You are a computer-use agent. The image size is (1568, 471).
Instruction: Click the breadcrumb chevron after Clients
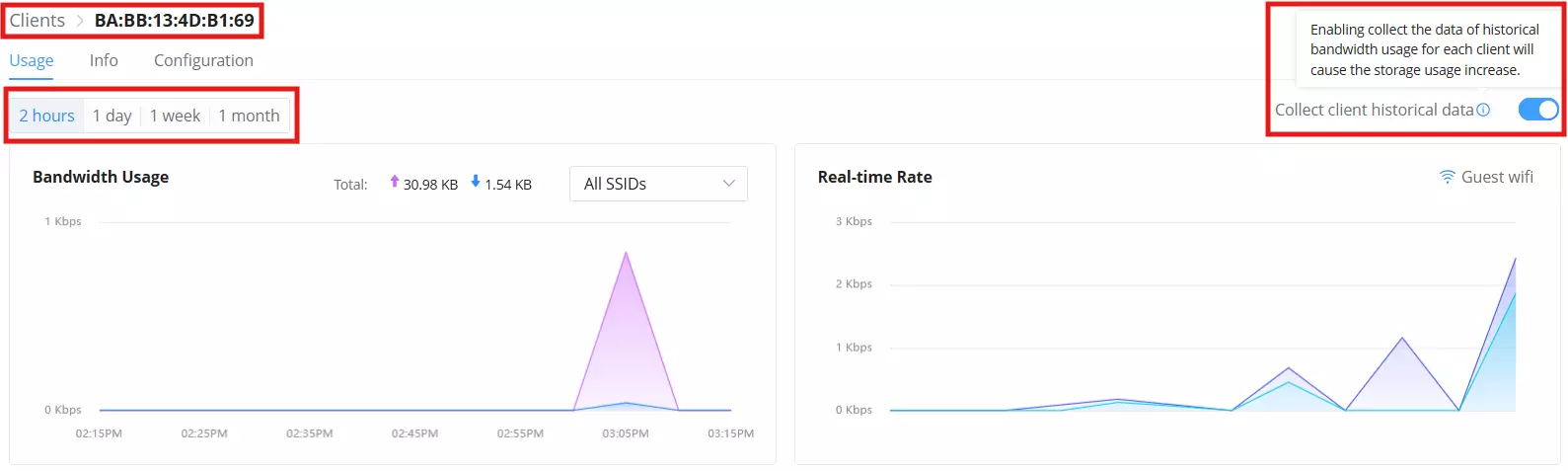click(x=80, y=21)
